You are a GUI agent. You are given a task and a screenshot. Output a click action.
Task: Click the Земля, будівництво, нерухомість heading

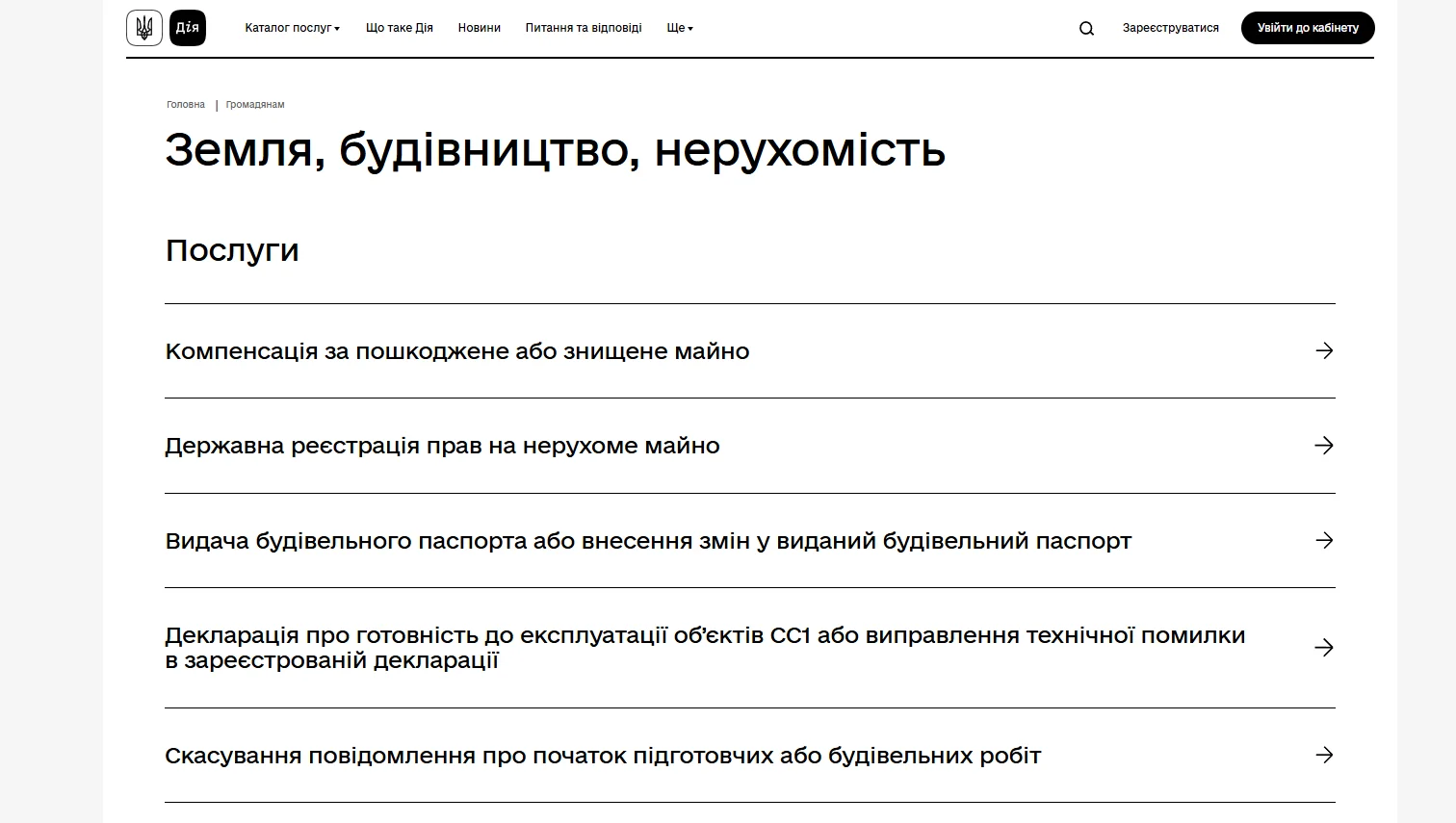click(556, 150)
